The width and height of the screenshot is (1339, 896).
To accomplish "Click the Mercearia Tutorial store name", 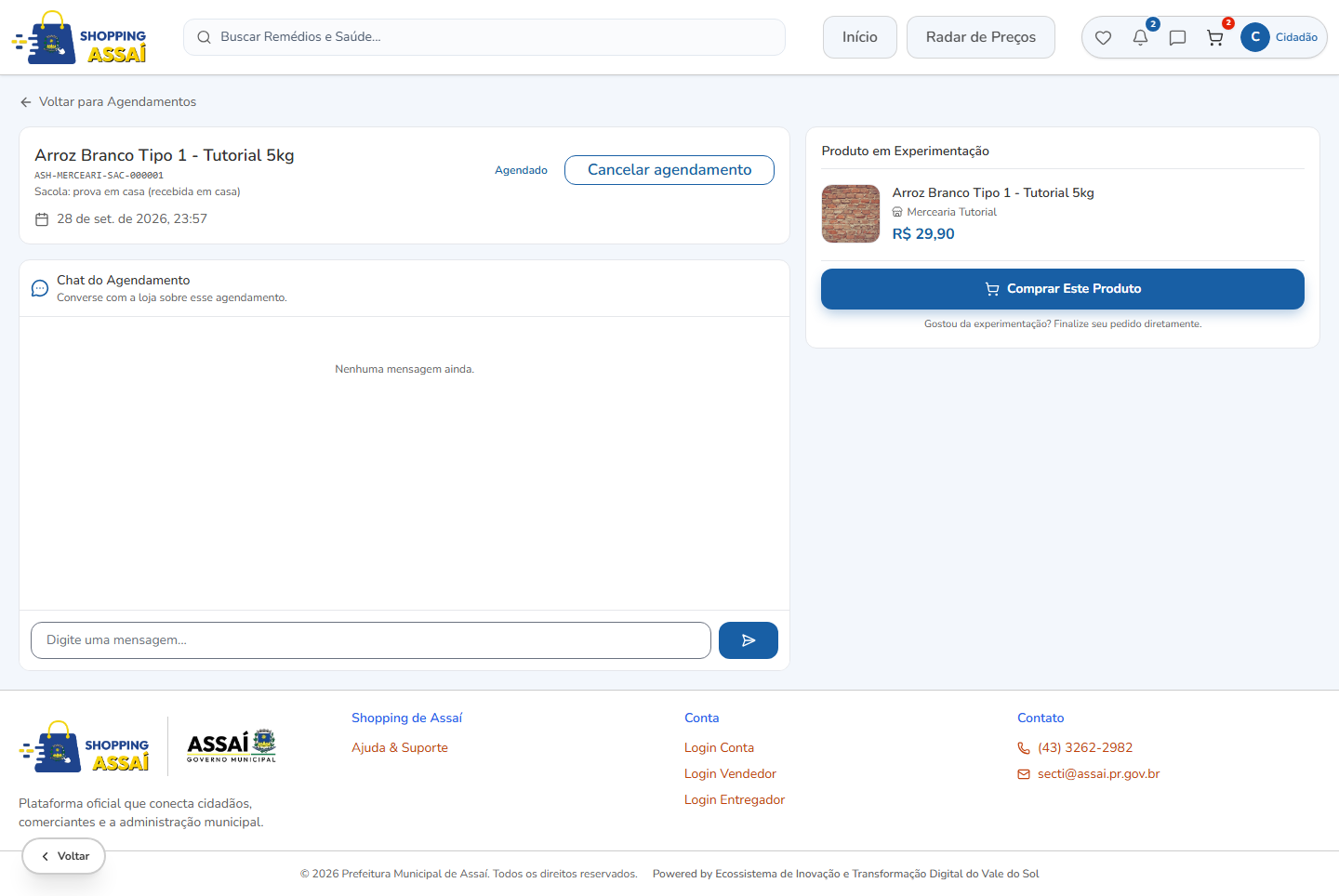I will (951, 212).
